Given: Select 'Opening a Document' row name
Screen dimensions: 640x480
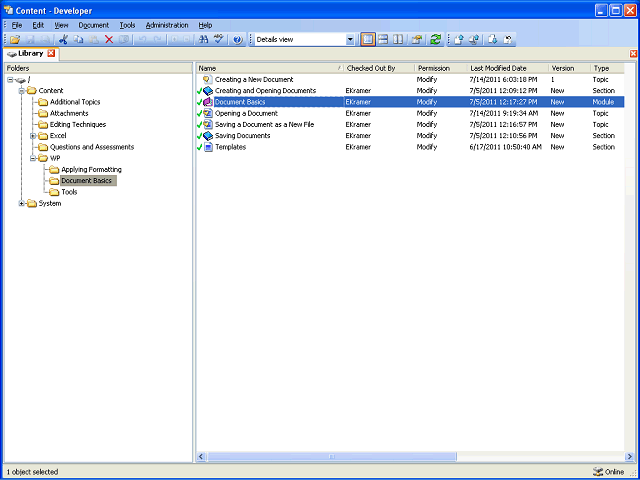Looking at the screenshot, I should pyautogui.click(x=246, y=113).
